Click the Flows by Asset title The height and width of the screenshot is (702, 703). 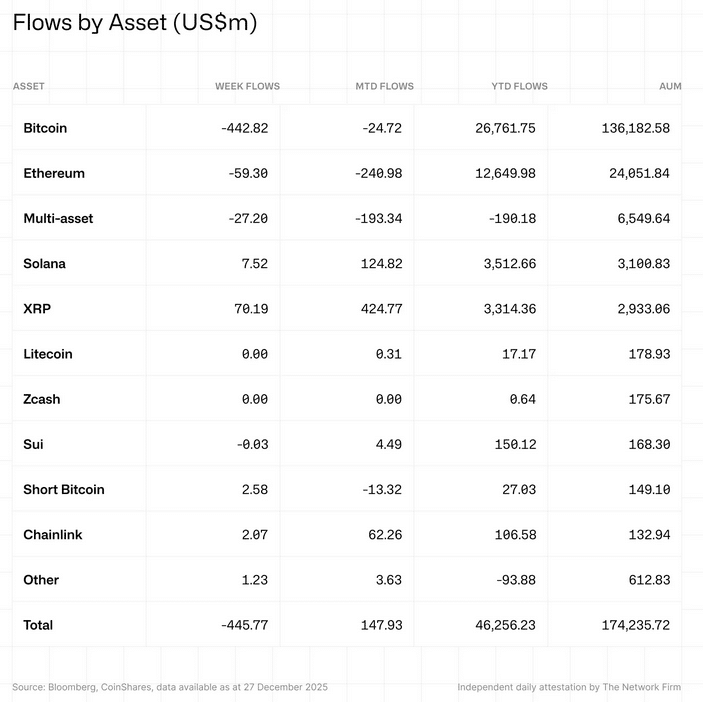pyautogui.click(x=135, y=23)
